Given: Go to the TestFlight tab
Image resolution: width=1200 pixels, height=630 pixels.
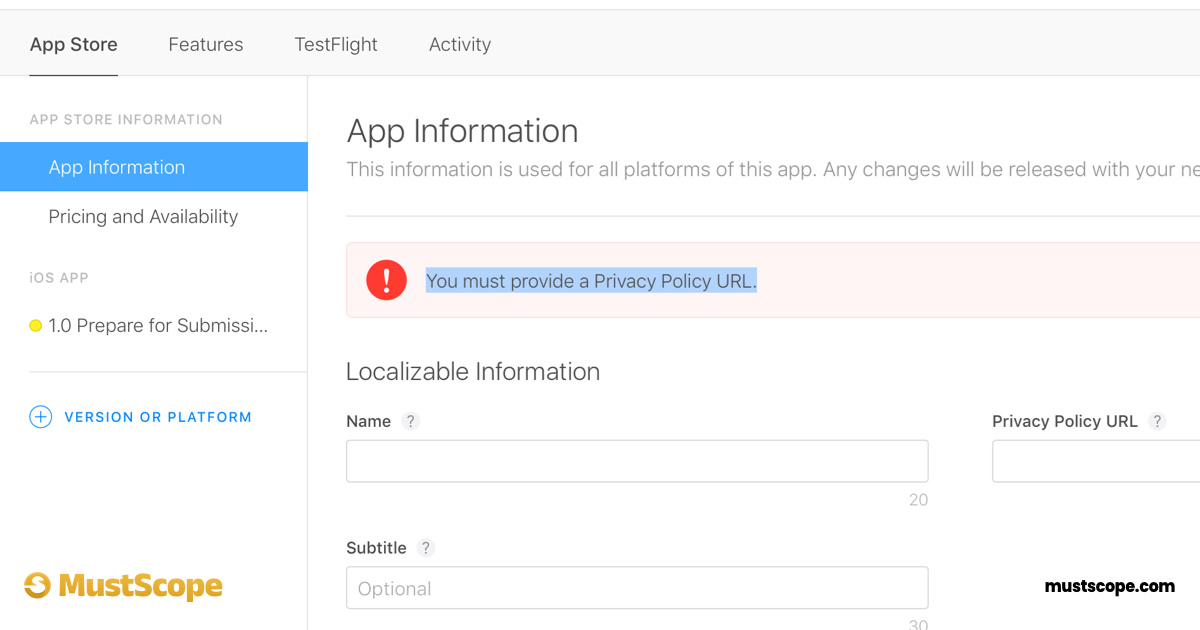Looking at the screenshot, I should click(336, 44).
